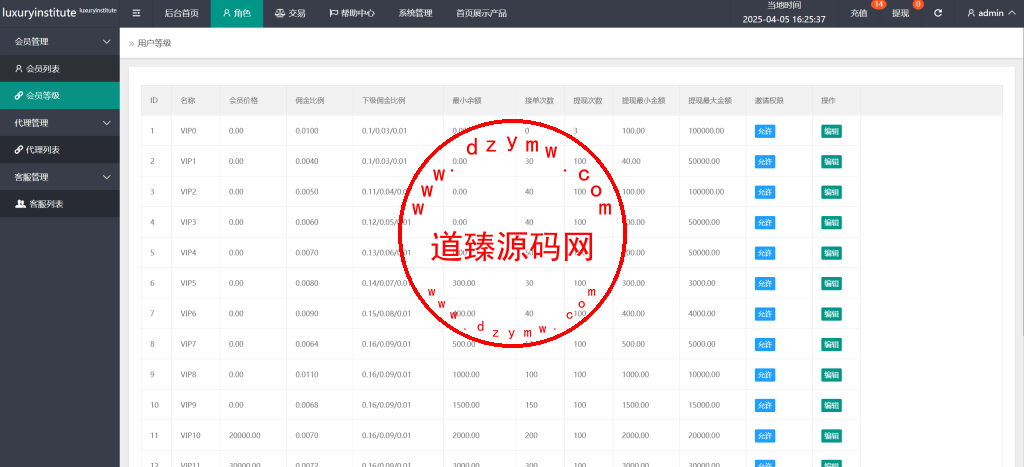Toggle 允许 invite permission for VIP3
This screenshot has height=467, width=1024.
[x=765, y=223]
